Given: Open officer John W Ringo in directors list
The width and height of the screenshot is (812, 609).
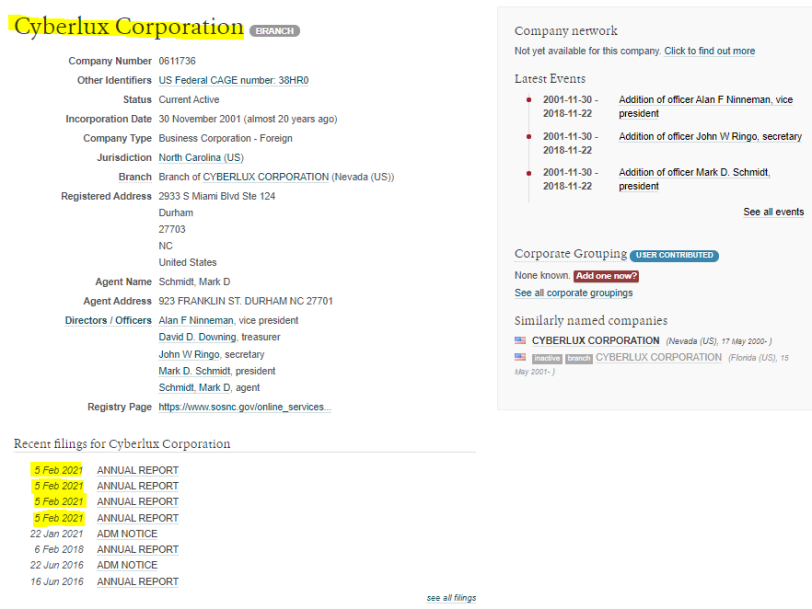Looking at the screenshot, I should click(189, 354).
